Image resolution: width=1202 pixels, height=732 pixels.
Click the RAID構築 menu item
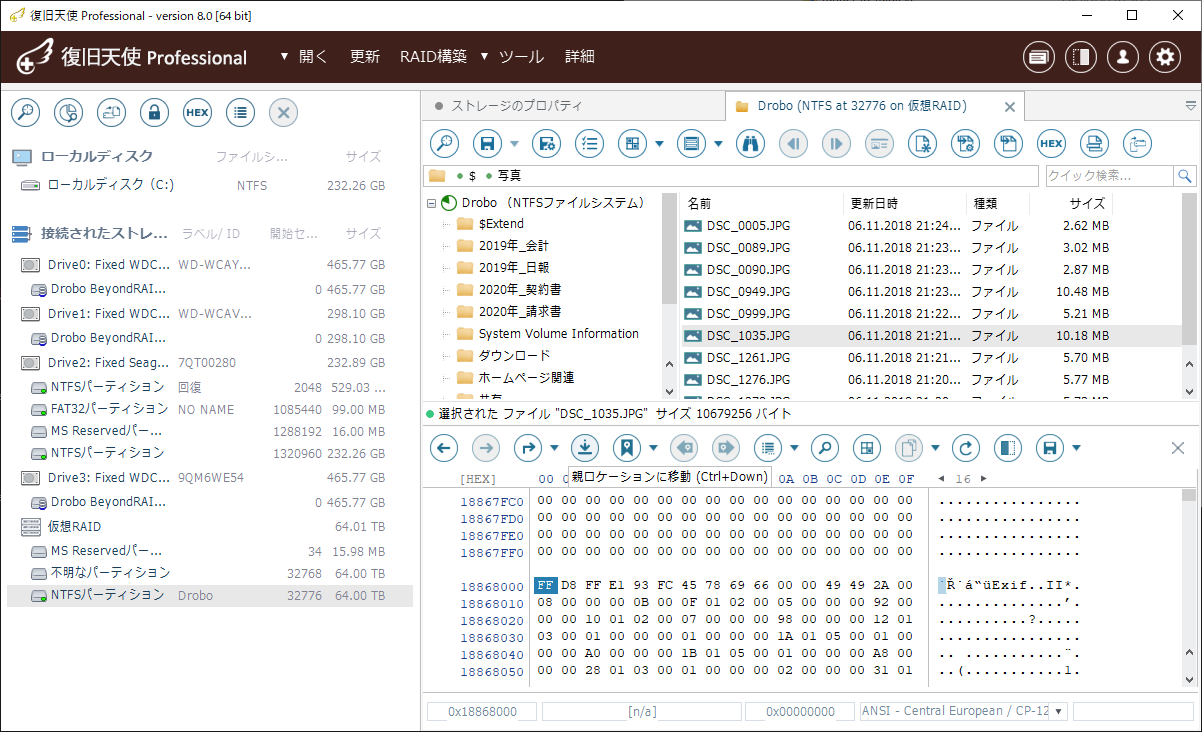[x=433, y=57]
